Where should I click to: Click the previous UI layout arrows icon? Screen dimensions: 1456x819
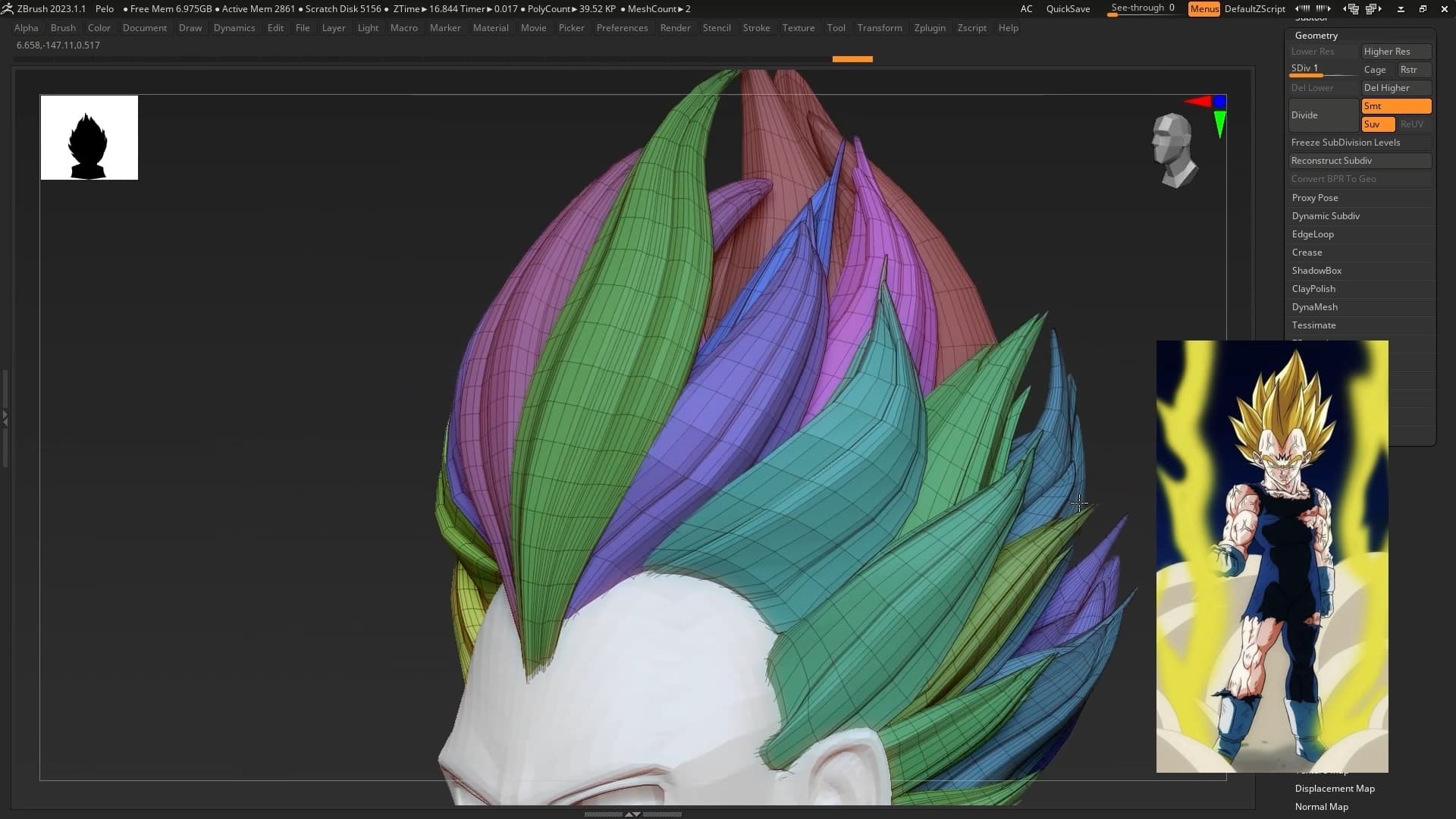(x=1303, y=8)
